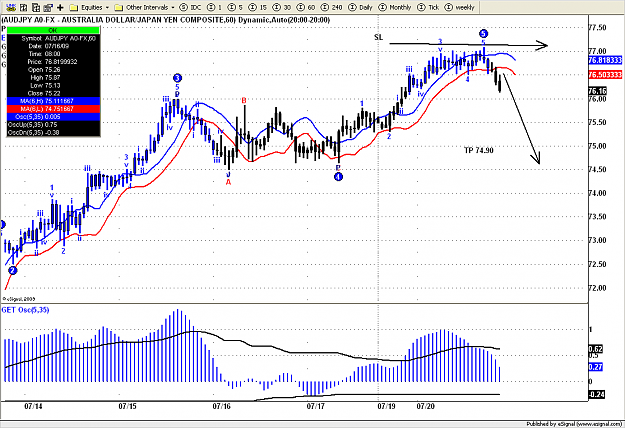This screenshot has height=428, width=625.
Task: Click the red 76.503333 price tag
Action: [x=605, y=75]
